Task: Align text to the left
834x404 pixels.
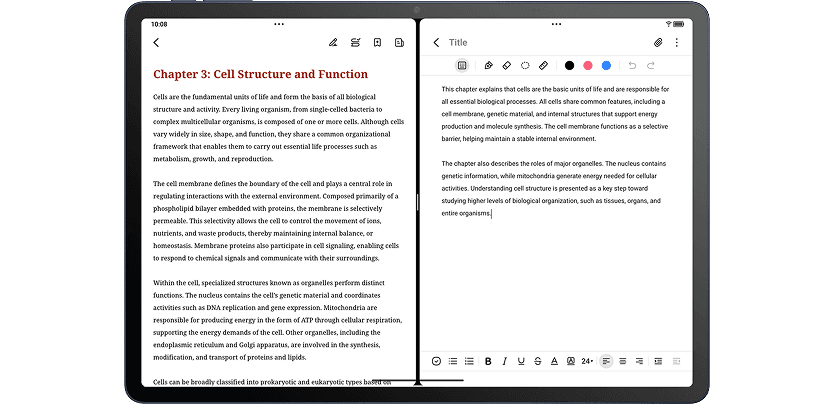Action: pyautogui.click(x=606, y=361)
